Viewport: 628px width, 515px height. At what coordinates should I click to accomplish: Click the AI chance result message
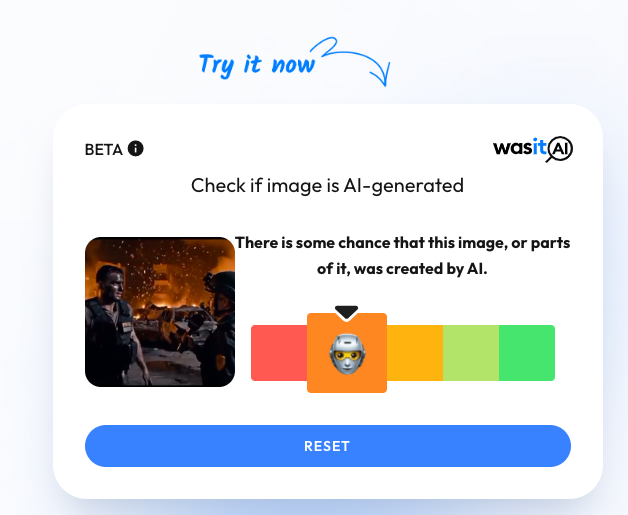click(402, 255)
